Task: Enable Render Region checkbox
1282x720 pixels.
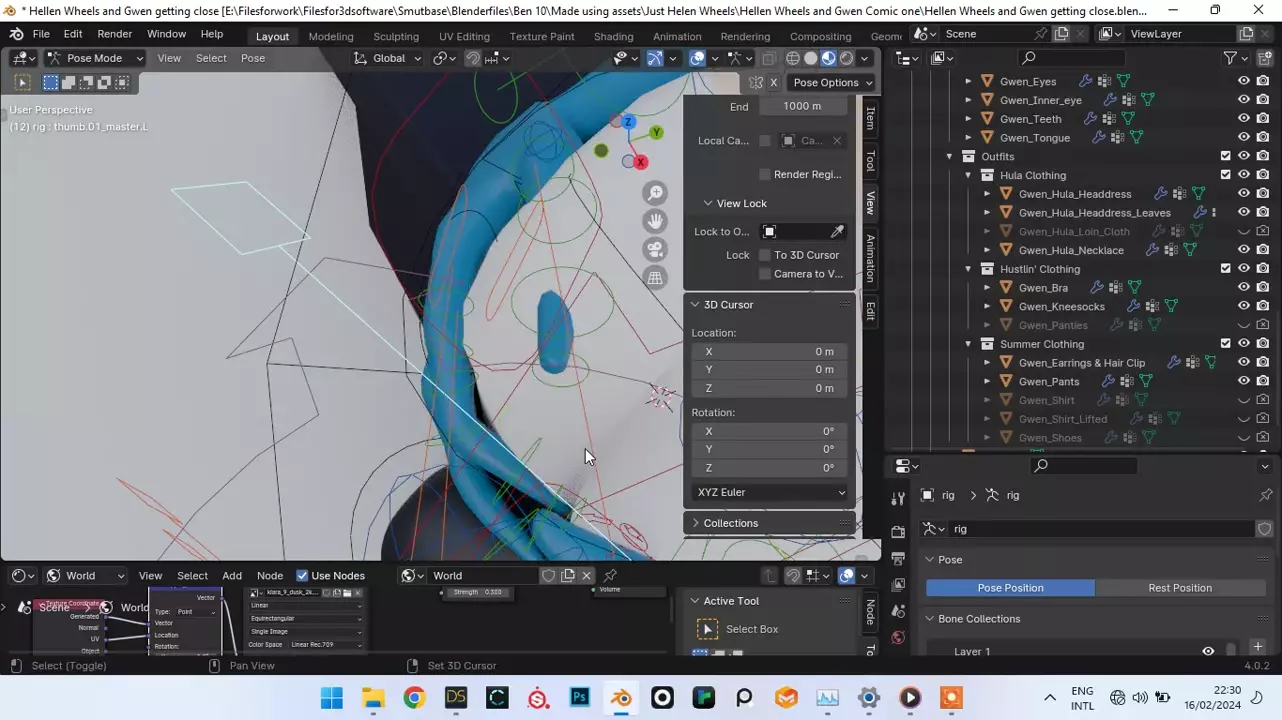Action: pos(765,174)
